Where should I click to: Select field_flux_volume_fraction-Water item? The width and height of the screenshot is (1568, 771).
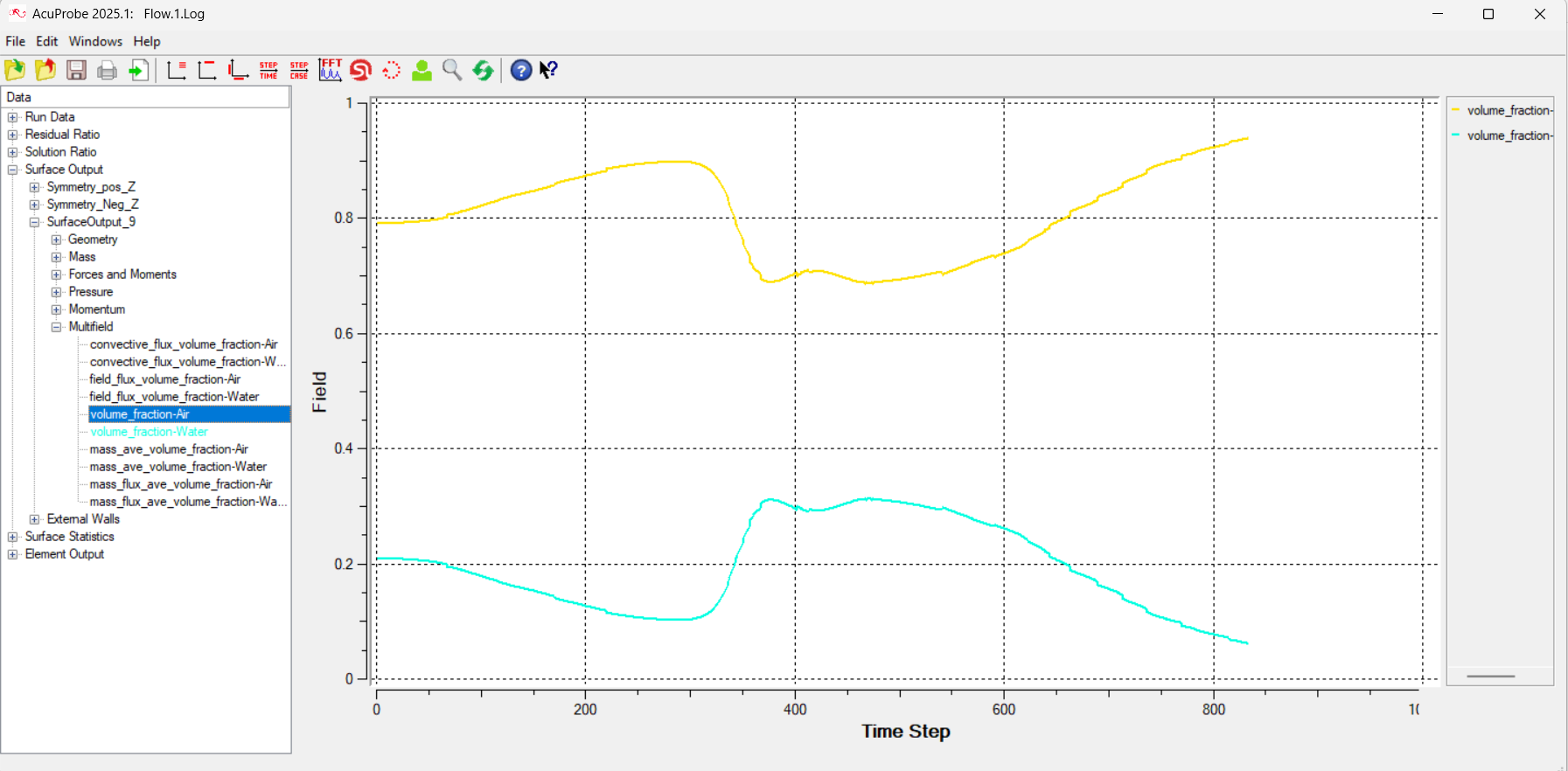pyautogui.click(x=174, y=397)
